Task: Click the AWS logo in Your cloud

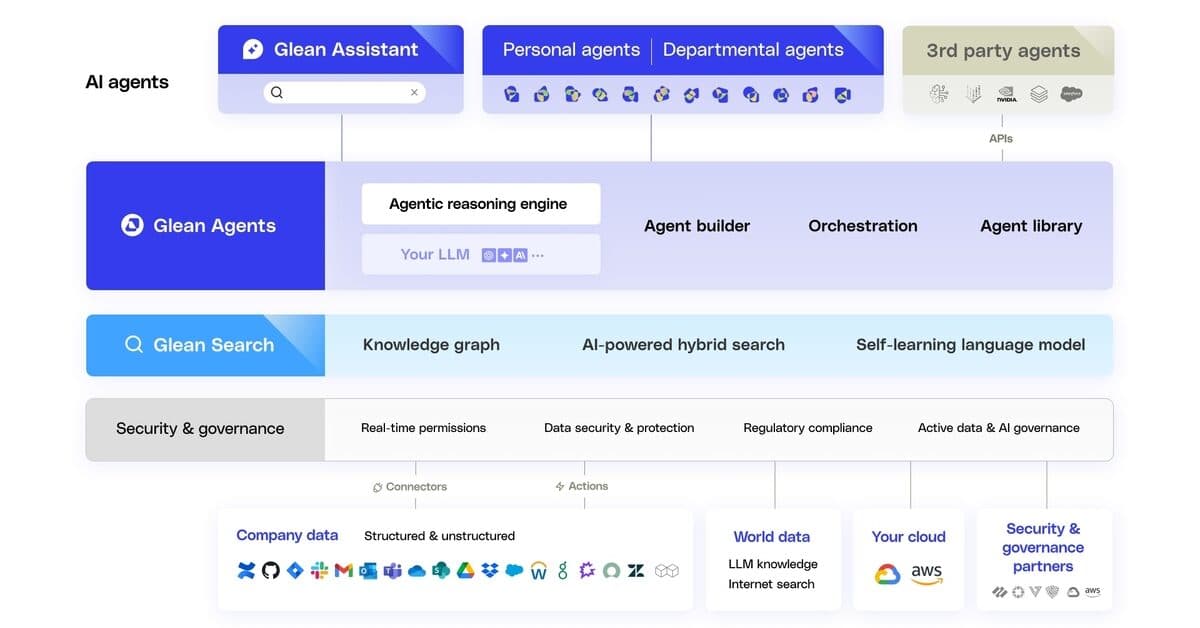Action: [x=927, y=574]
